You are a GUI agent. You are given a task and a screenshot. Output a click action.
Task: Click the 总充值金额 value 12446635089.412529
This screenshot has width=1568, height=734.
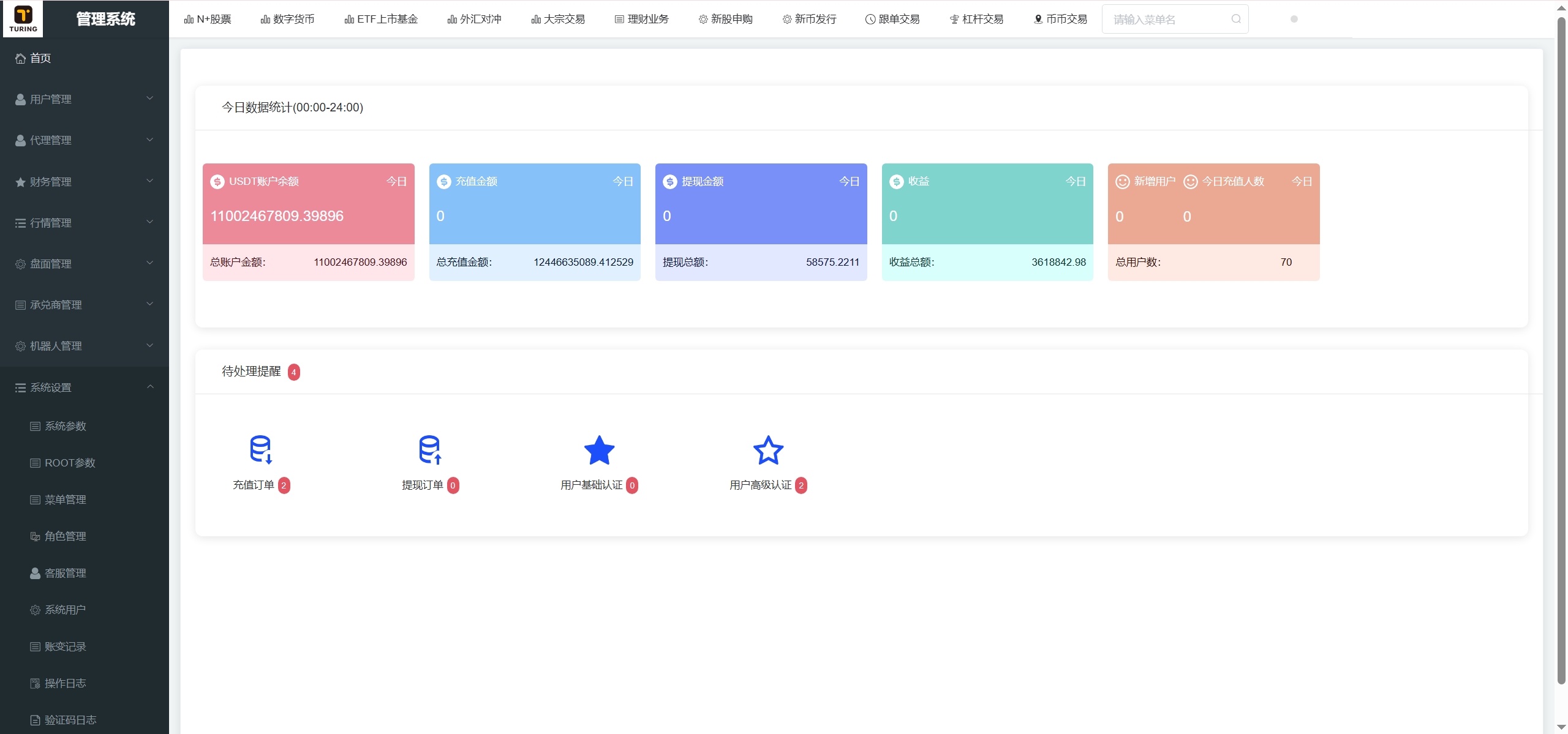click(x=583, y=262)
